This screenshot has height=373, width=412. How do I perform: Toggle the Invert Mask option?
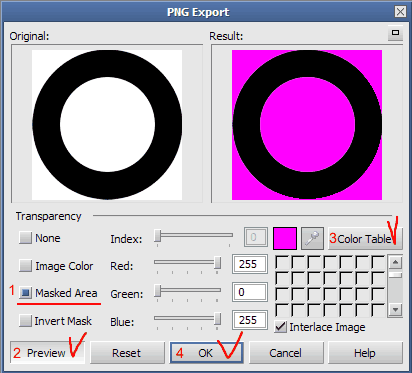55,321
